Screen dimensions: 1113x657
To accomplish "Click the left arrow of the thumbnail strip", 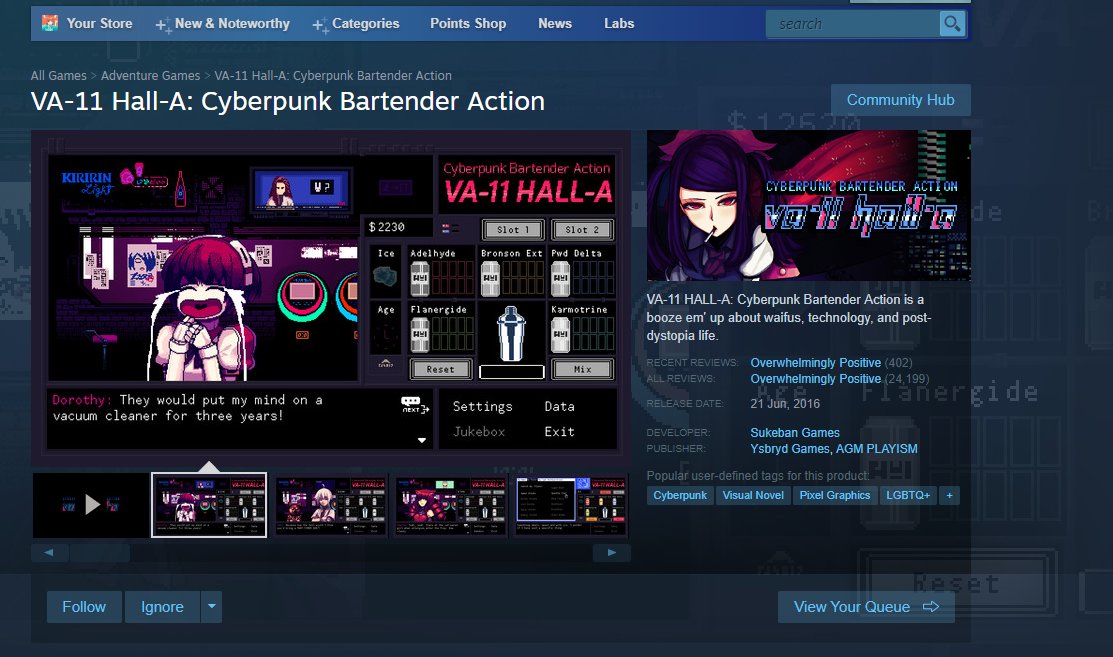I will pos(49,553).
